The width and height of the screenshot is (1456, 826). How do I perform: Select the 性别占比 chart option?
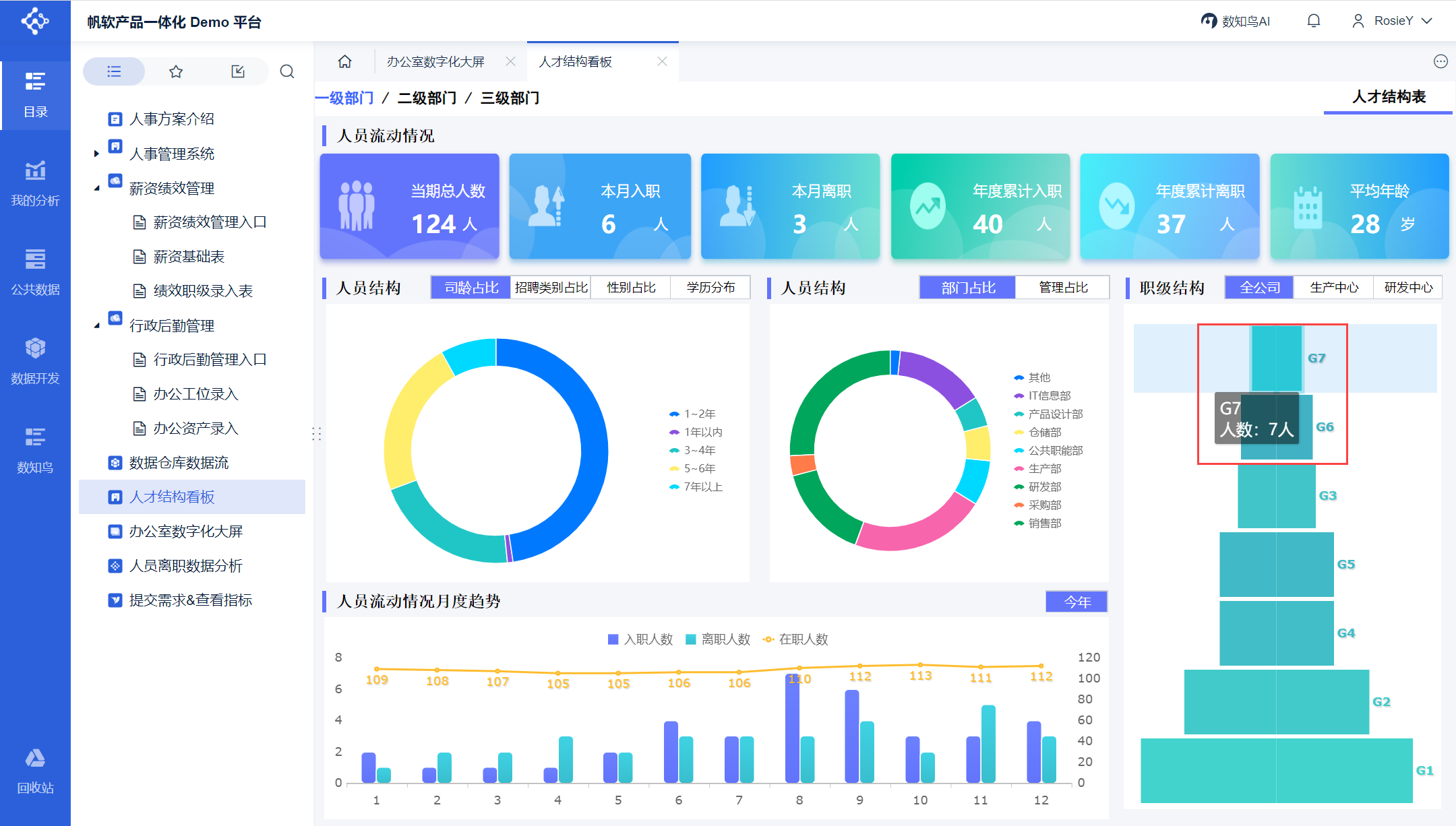631,288
